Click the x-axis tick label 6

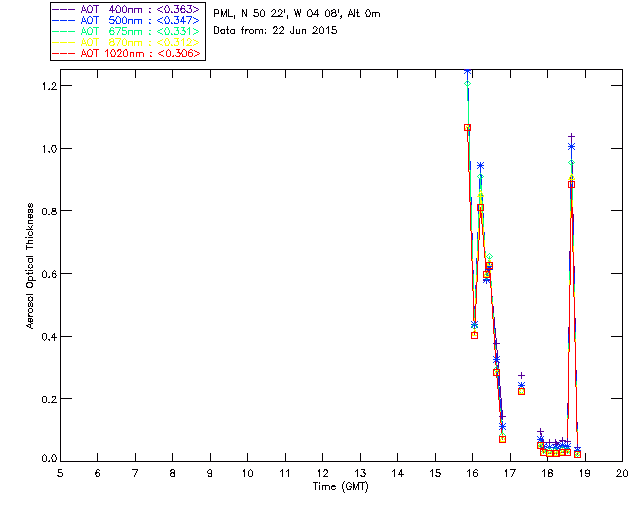point(98,473)
